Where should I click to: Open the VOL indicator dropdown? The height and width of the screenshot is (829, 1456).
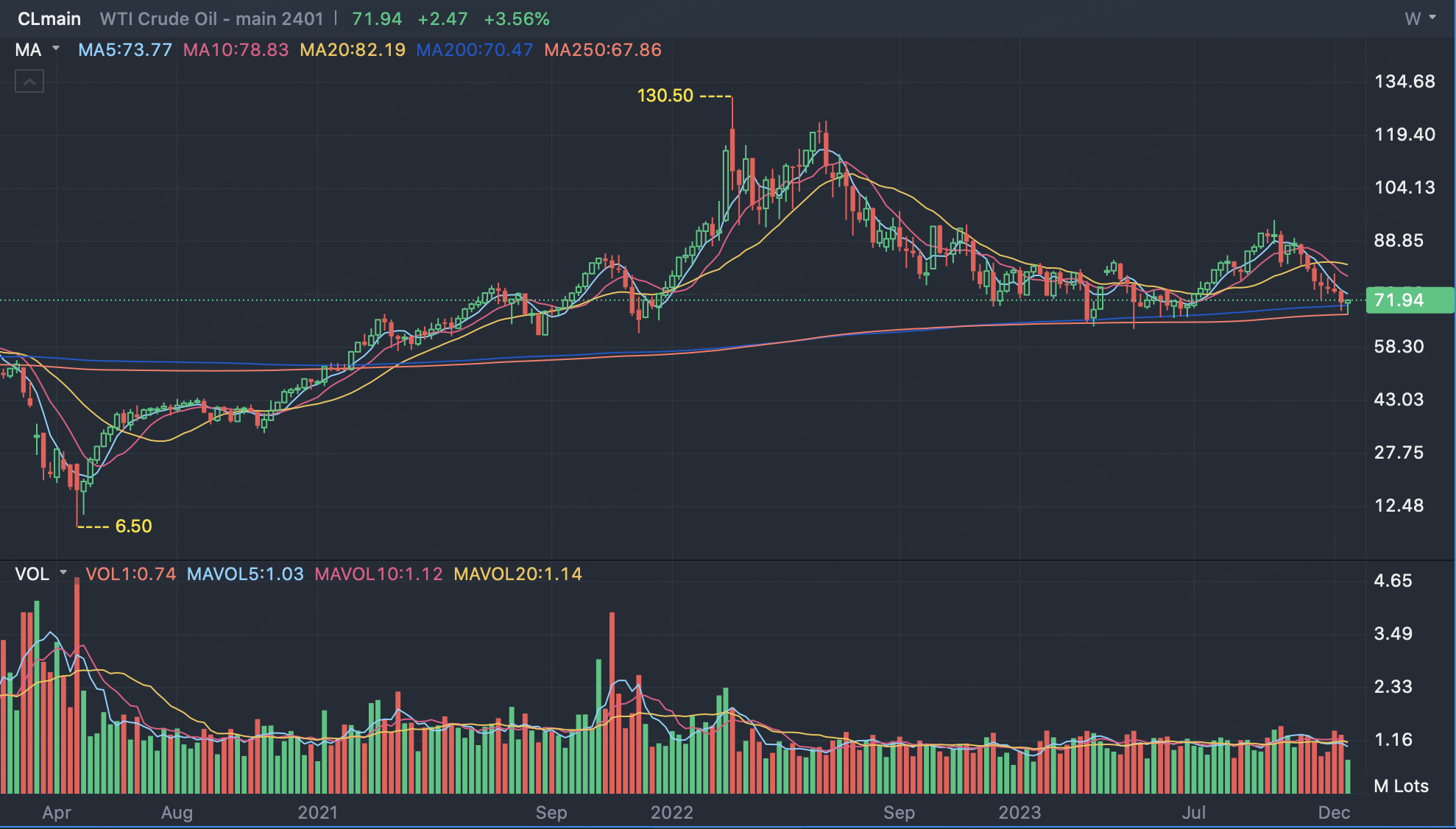tap(41, 574)
